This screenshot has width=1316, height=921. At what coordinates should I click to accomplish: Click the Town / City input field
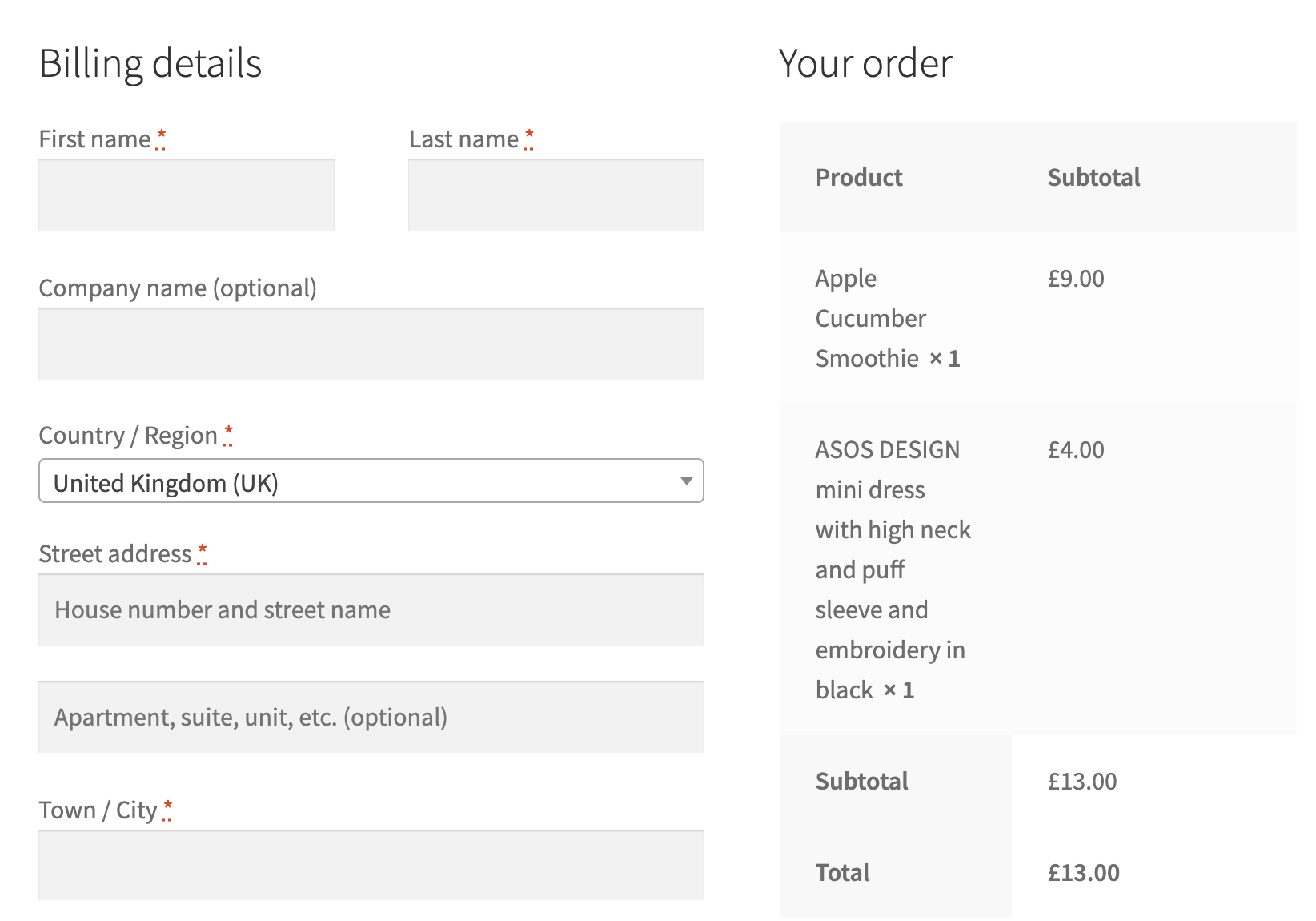tap(371, 865)
